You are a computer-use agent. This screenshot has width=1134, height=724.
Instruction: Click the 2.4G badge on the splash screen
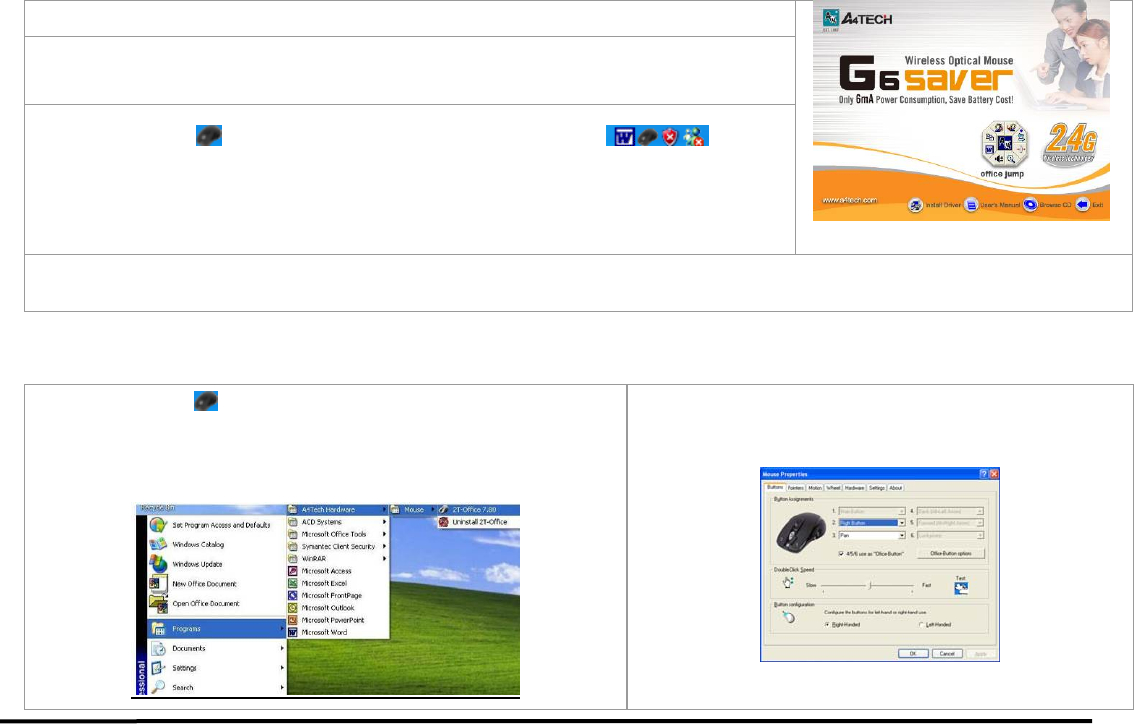coord(1069,145)
